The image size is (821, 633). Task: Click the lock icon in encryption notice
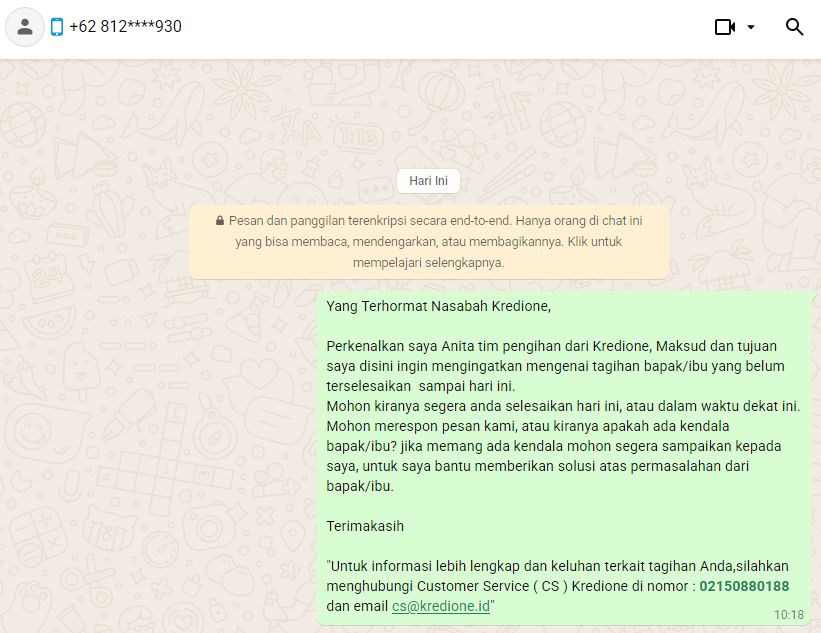tap(220, 221)
